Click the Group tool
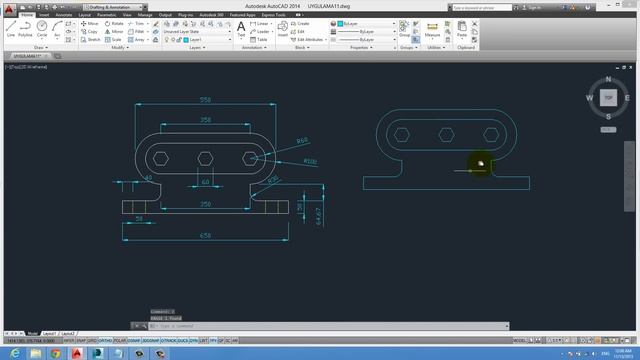 pyautogui.click(x=404, y=29)
